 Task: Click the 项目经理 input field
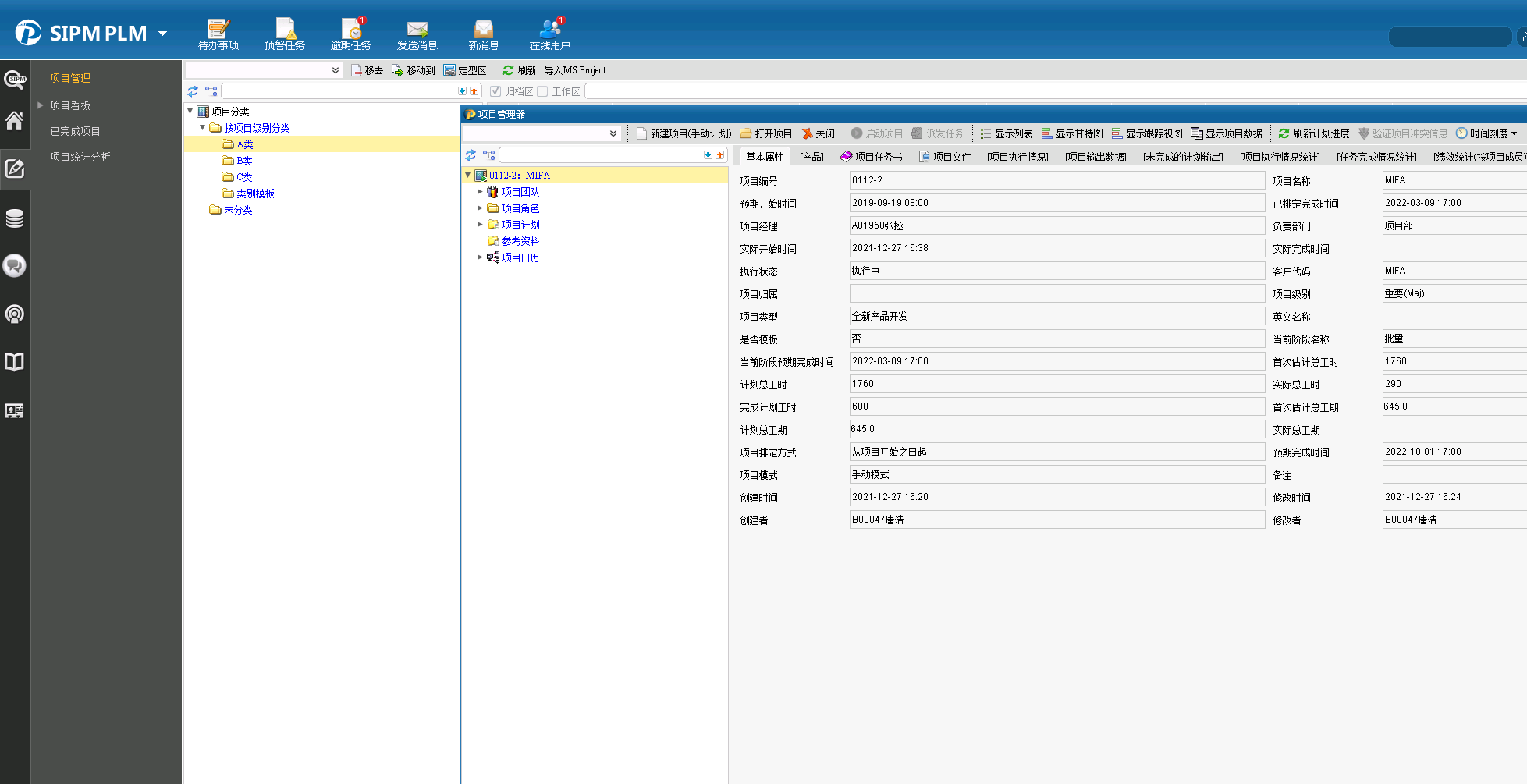(1056, 225)
